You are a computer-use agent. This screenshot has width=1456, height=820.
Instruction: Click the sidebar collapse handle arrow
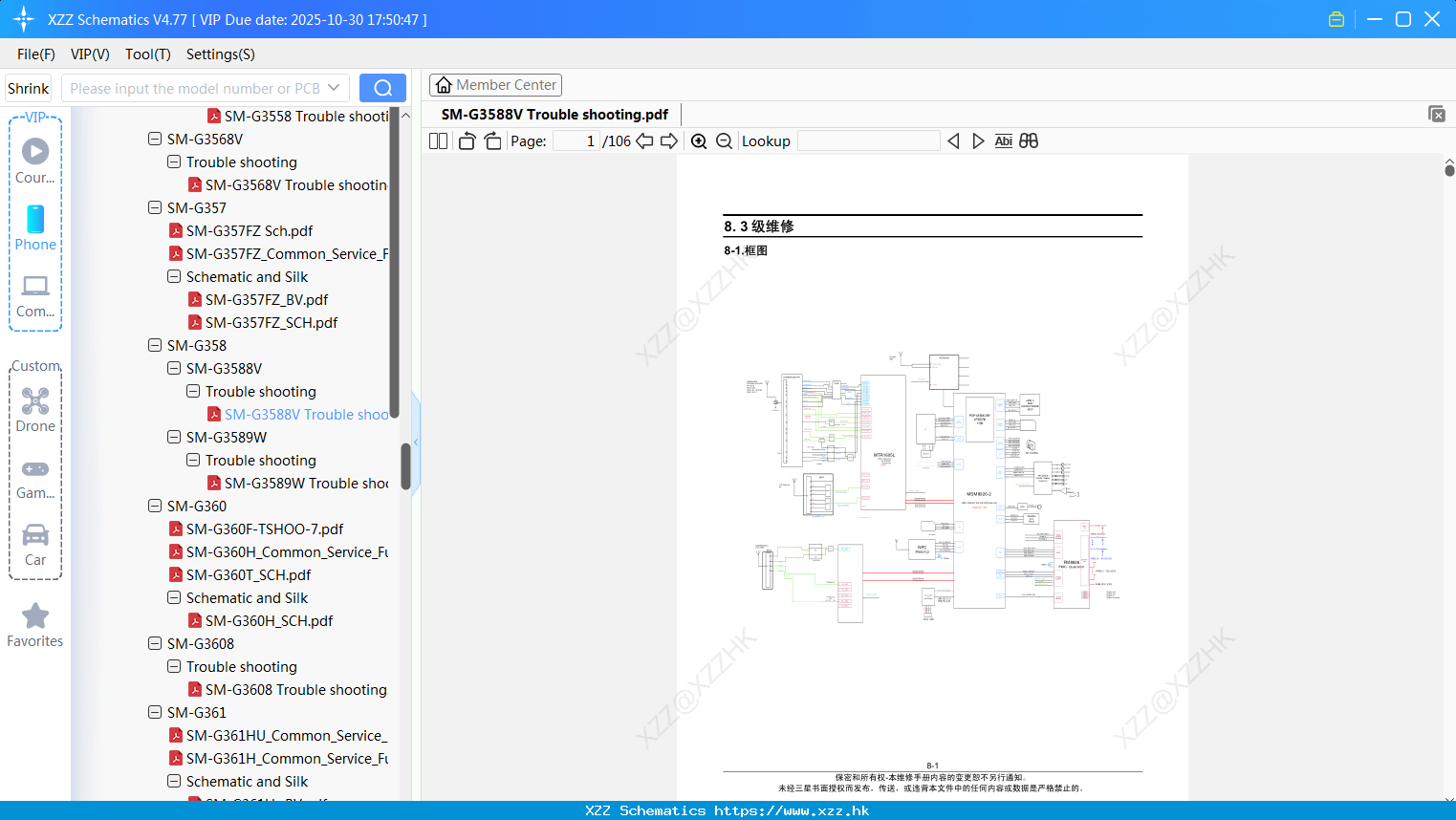tap(416, 442)
